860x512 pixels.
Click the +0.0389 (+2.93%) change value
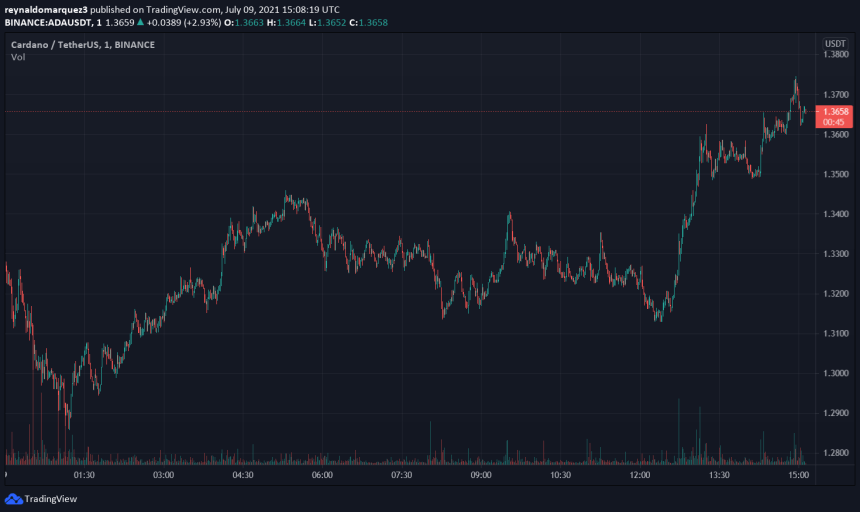point(184,23)
